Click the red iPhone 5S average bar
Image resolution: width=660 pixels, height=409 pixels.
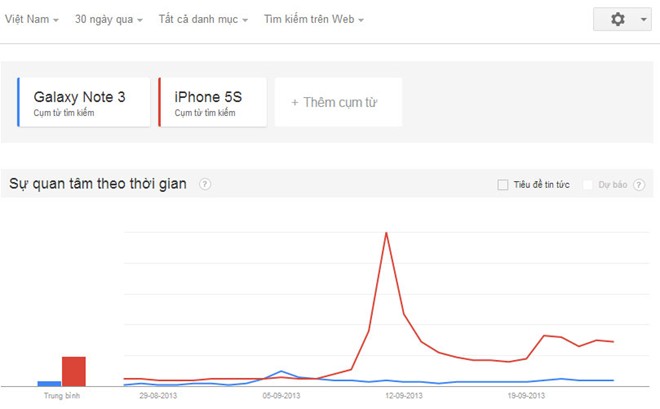(x=74, y=371)
